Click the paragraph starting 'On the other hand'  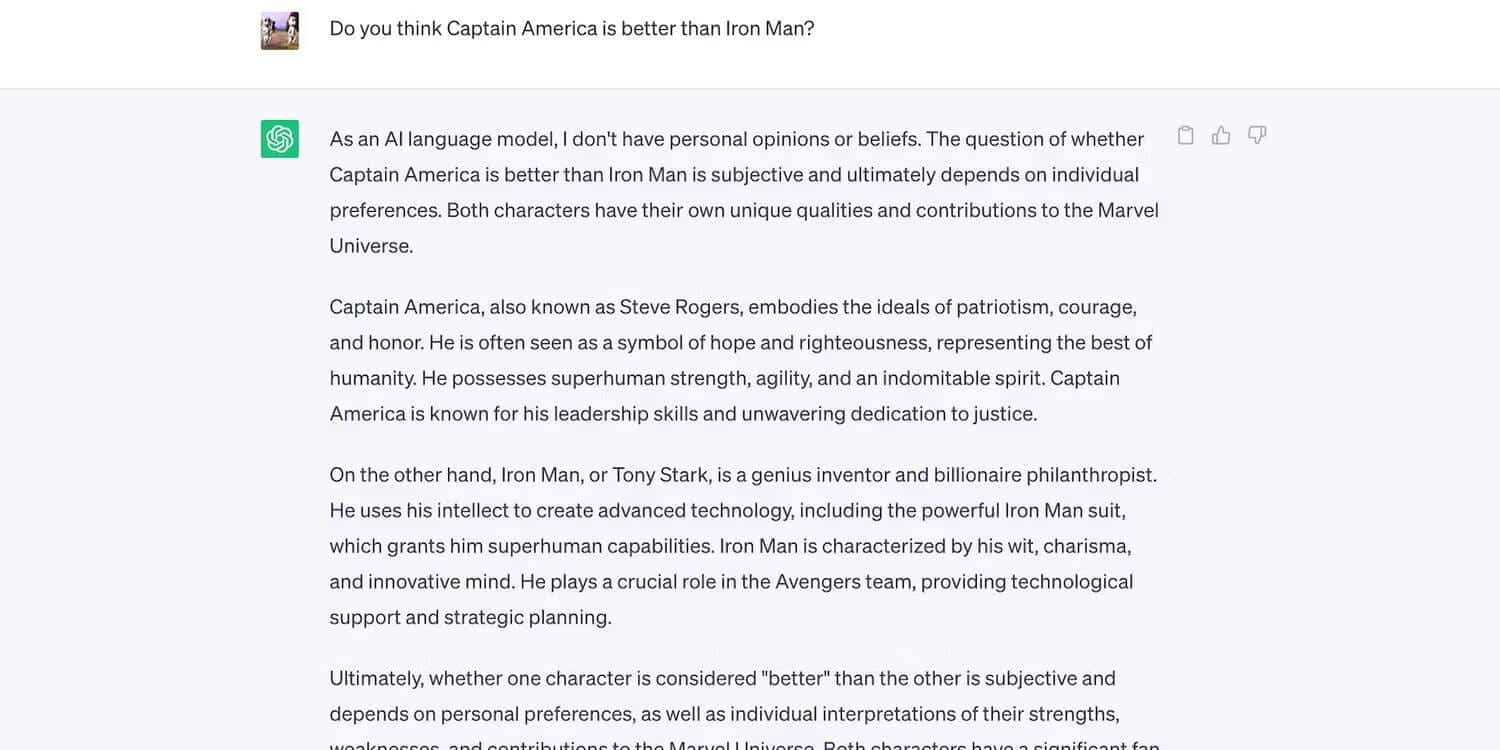point(740,546)
